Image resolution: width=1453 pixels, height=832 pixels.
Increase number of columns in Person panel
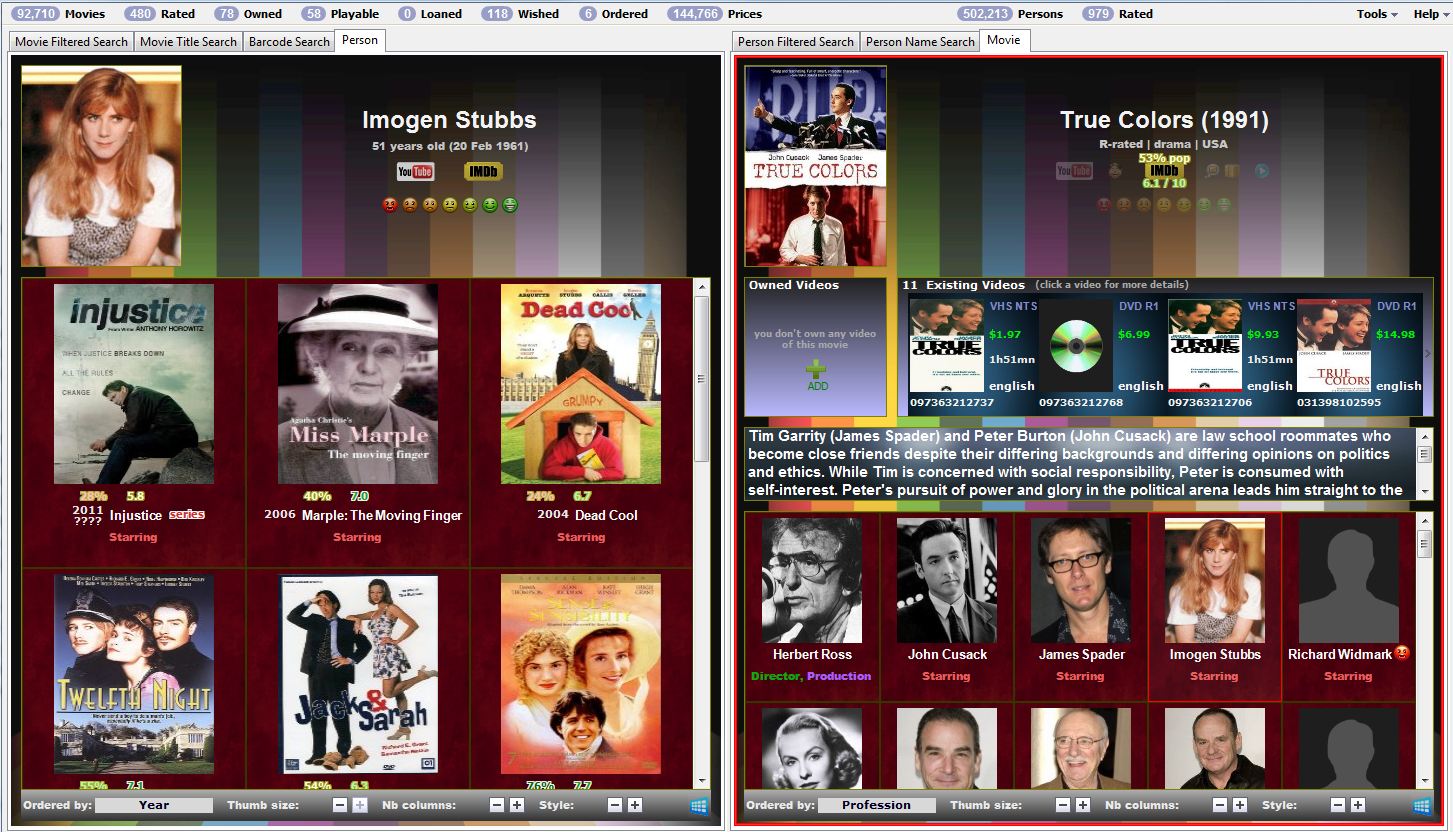coord(517,805)
